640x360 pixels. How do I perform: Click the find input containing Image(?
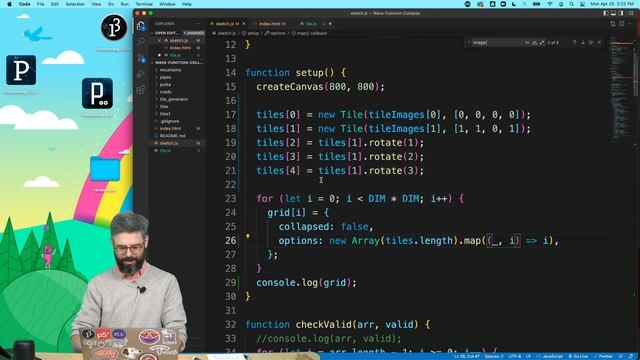(496, 42)
